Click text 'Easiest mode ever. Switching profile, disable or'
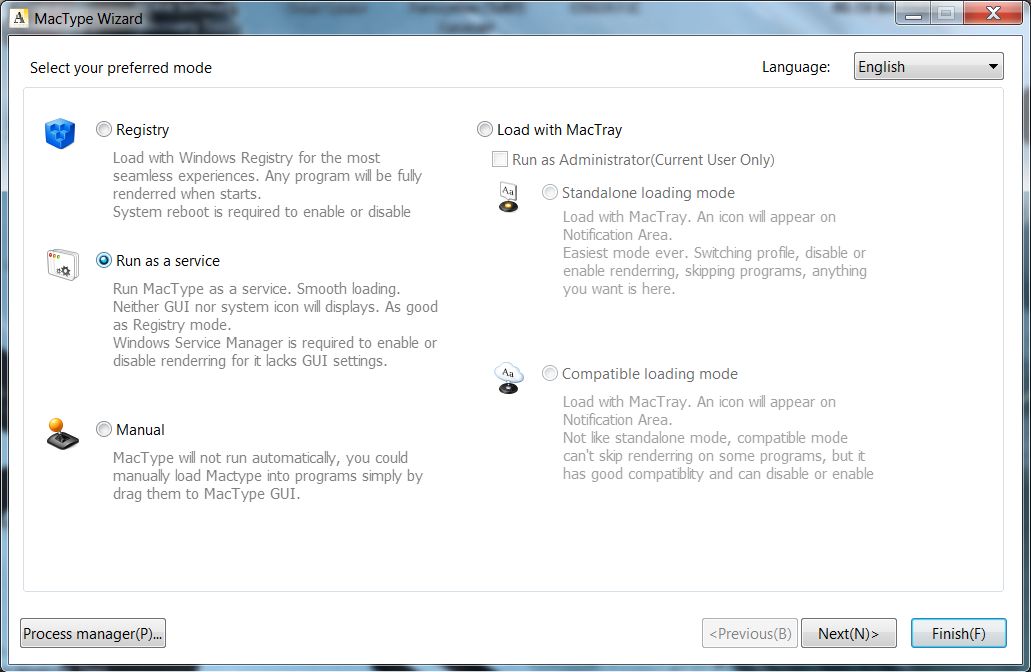The width and height of the screenshot is (1031, 672). (714, 253)
